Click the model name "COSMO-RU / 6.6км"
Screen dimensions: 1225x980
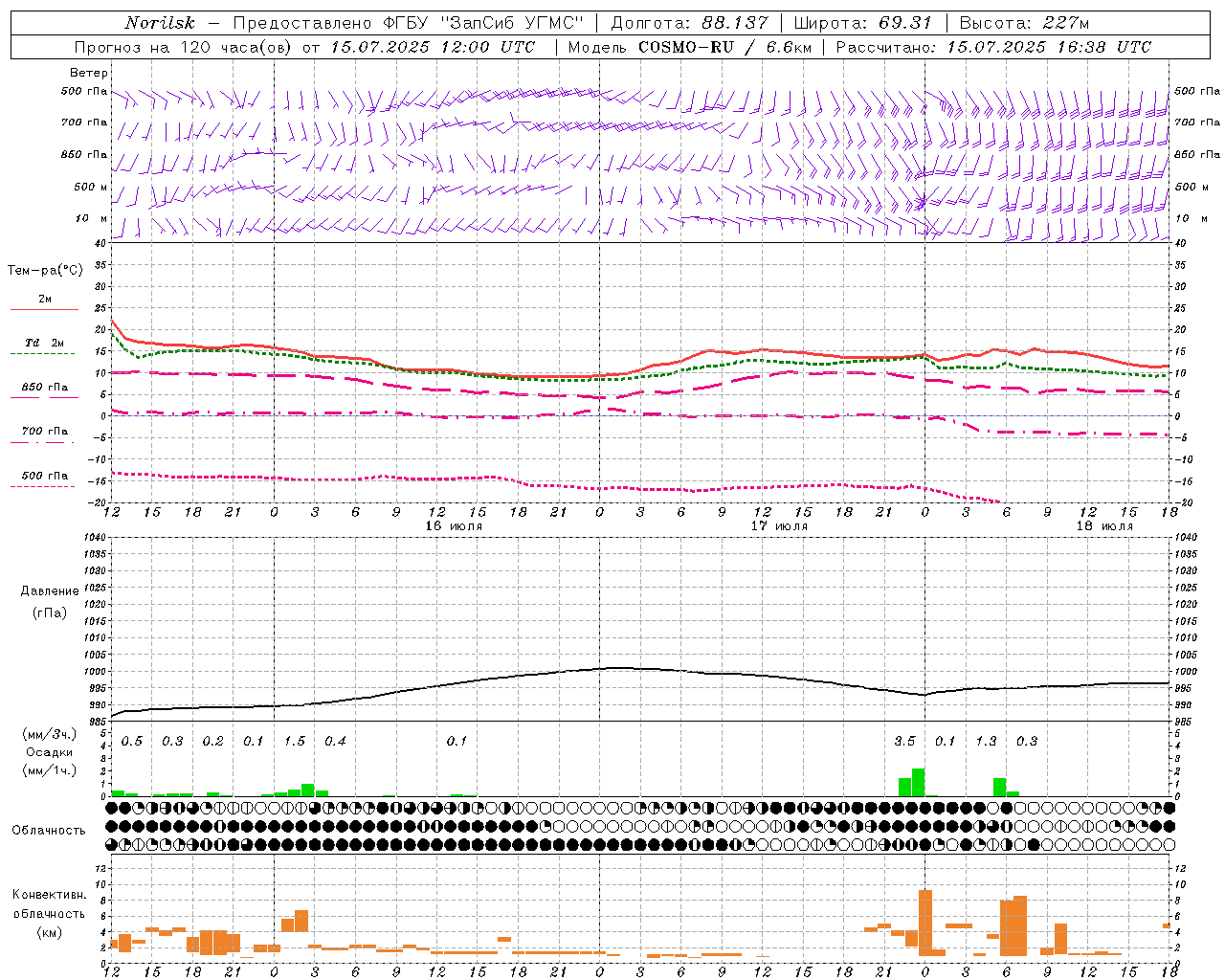725,47
